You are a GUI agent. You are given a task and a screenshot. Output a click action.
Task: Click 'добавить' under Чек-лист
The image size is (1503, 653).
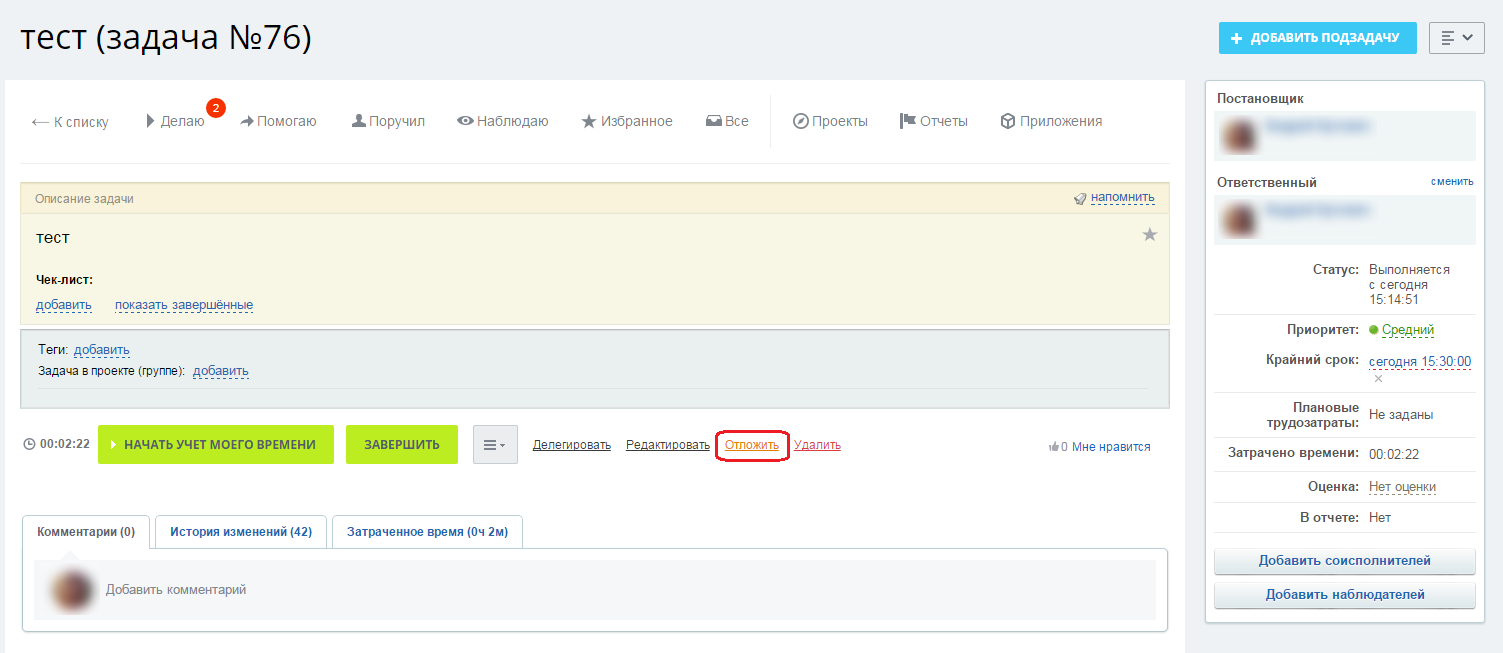(x=64, y=305)
